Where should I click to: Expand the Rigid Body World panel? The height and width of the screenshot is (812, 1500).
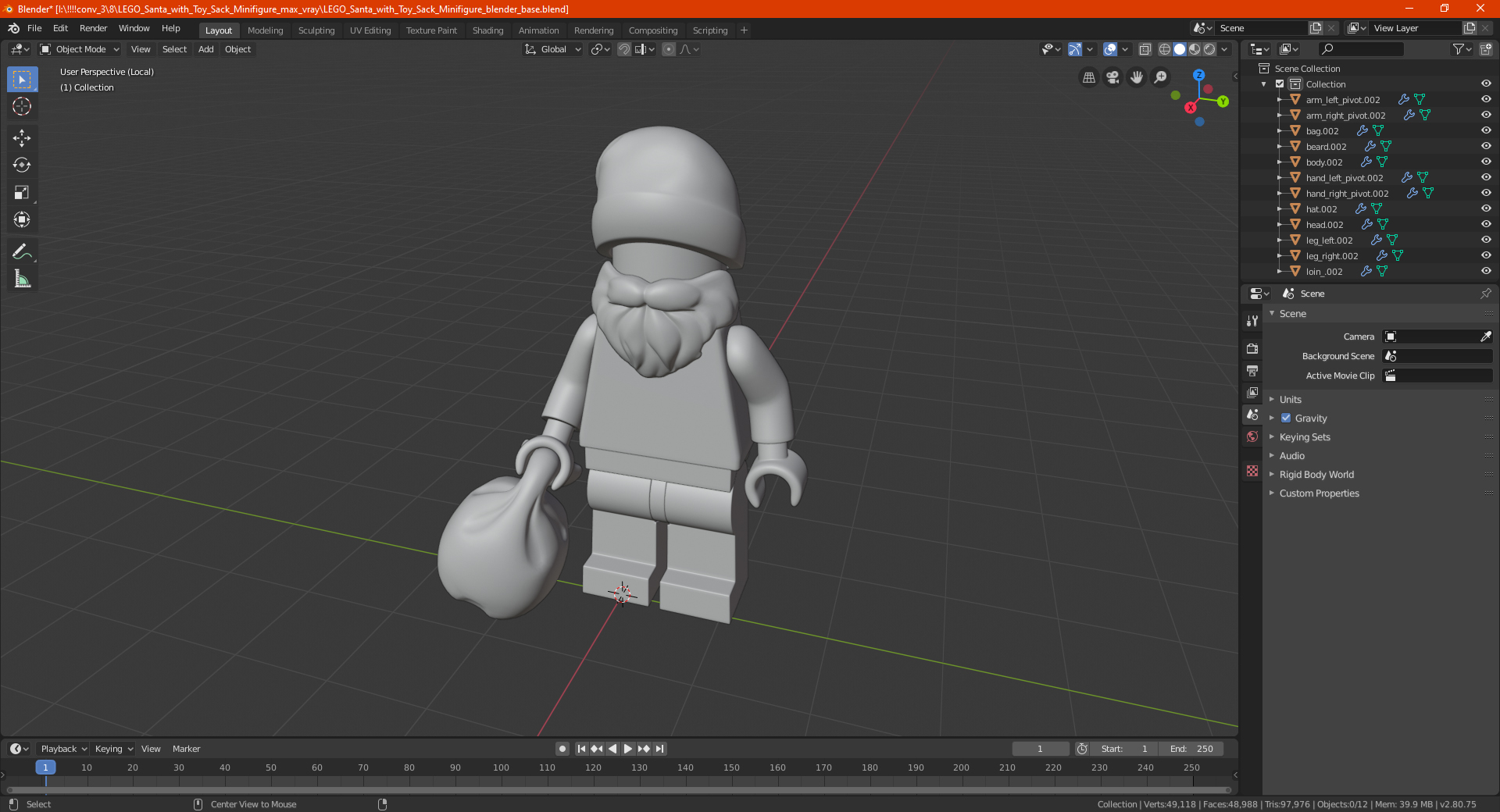pyautogui.click(x=1316, y=474)
